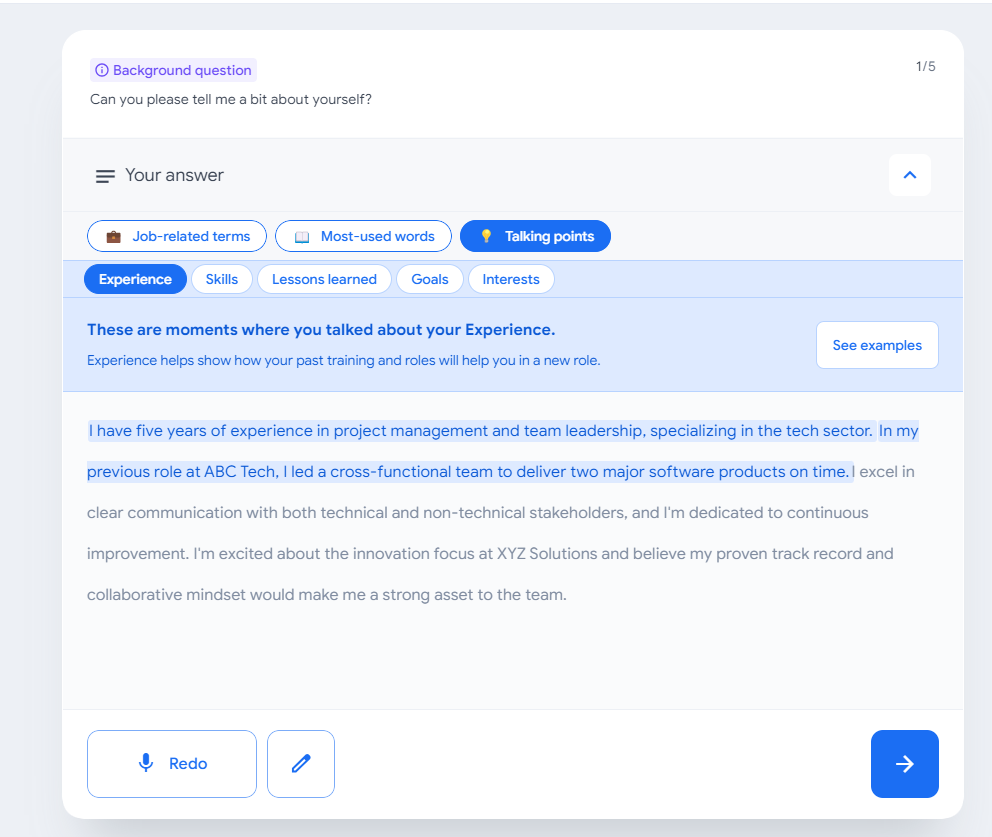This screenshot has width=992, height=837.
Task: Switch to the Interests chip
Action: click(x=511, y=279)
